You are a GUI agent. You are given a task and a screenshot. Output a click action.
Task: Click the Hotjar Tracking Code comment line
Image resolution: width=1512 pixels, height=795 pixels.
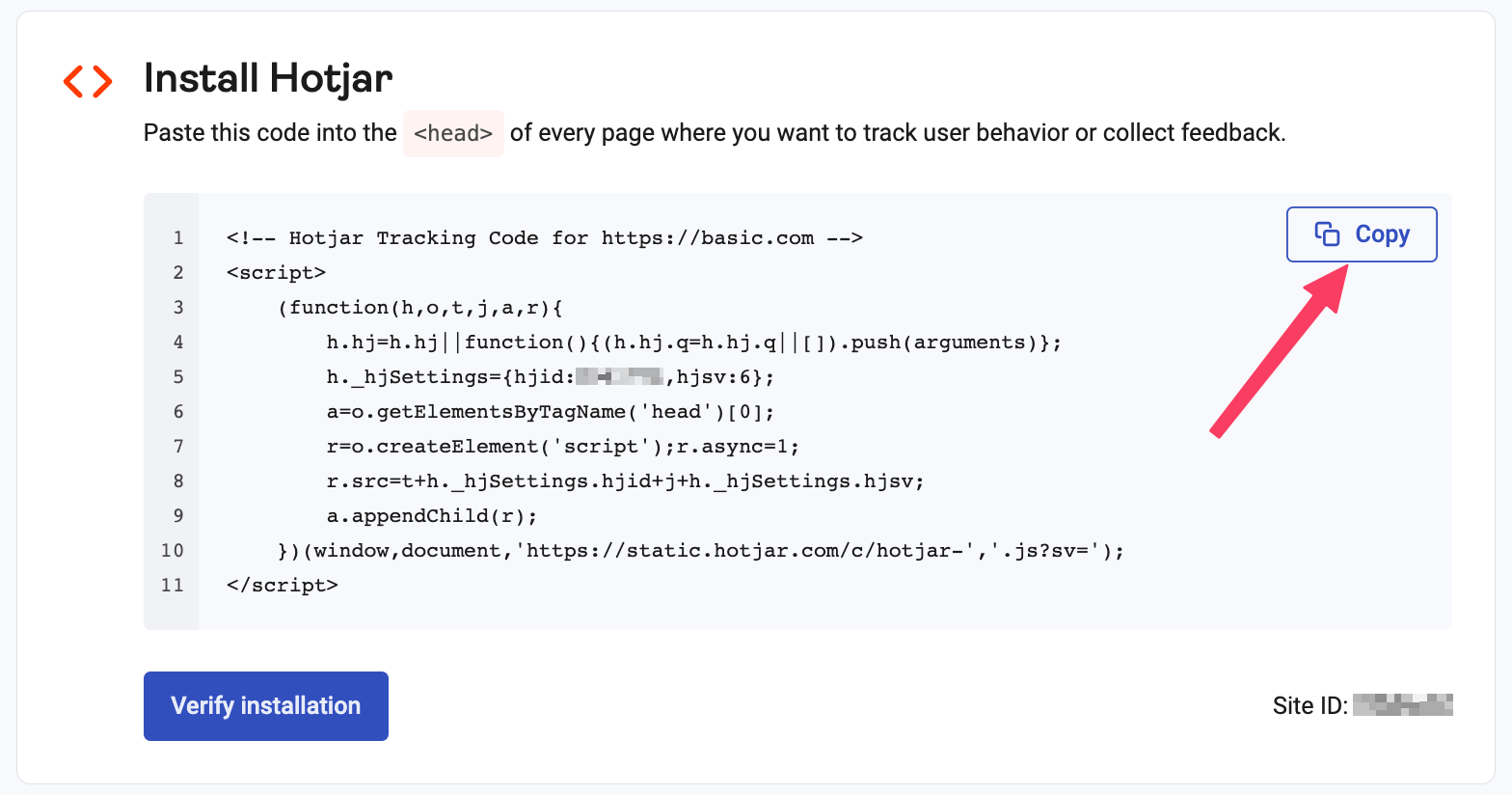point(545,238)
